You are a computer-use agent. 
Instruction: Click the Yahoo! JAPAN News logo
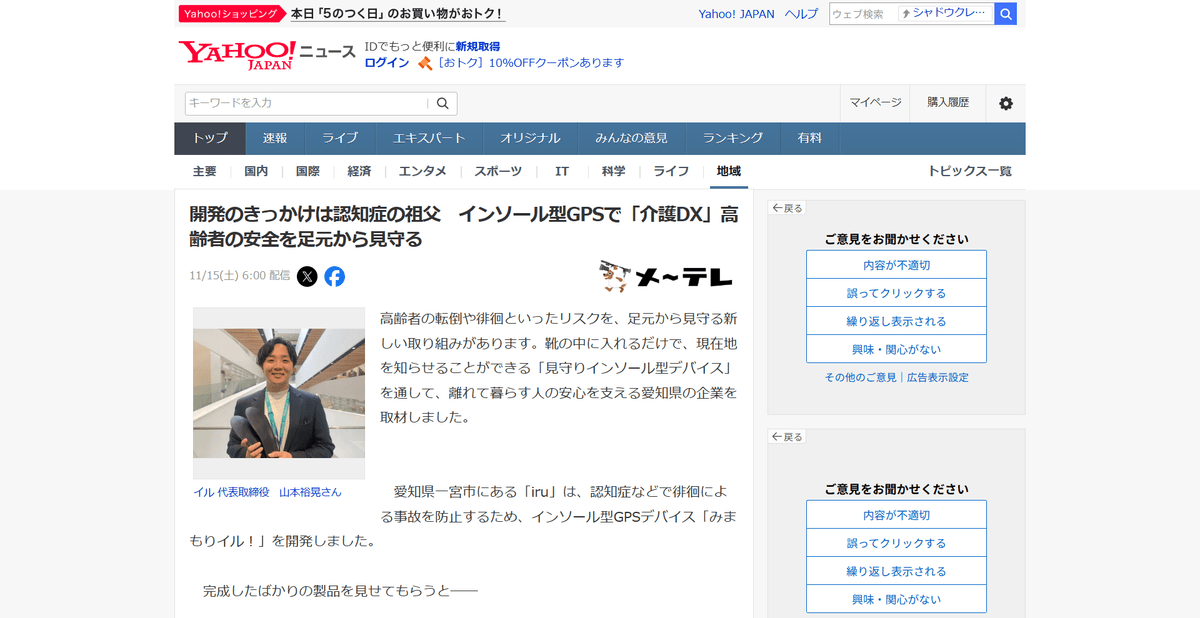266,55
